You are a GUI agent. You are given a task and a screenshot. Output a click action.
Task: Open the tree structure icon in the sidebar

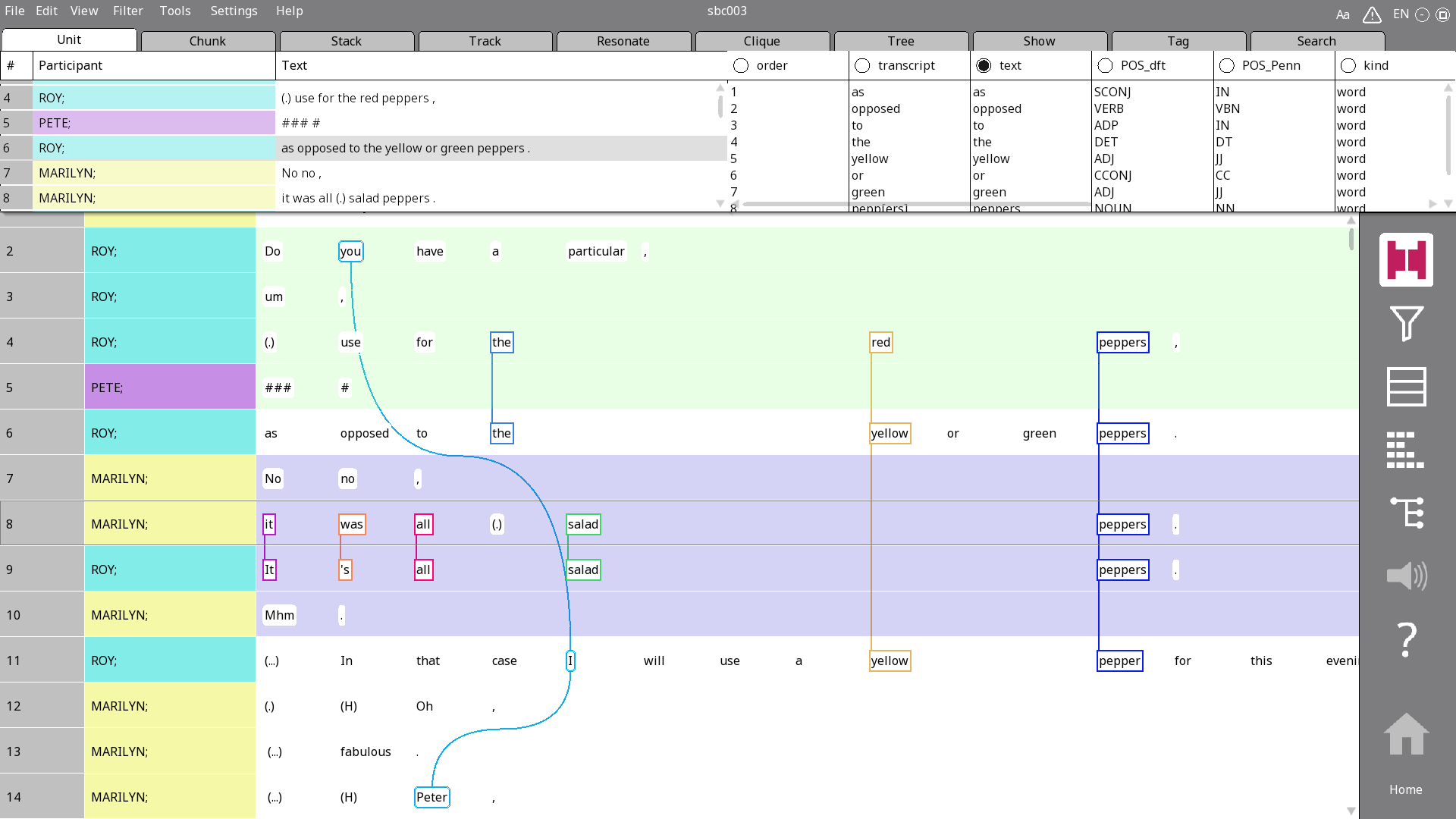(1405, 513)
